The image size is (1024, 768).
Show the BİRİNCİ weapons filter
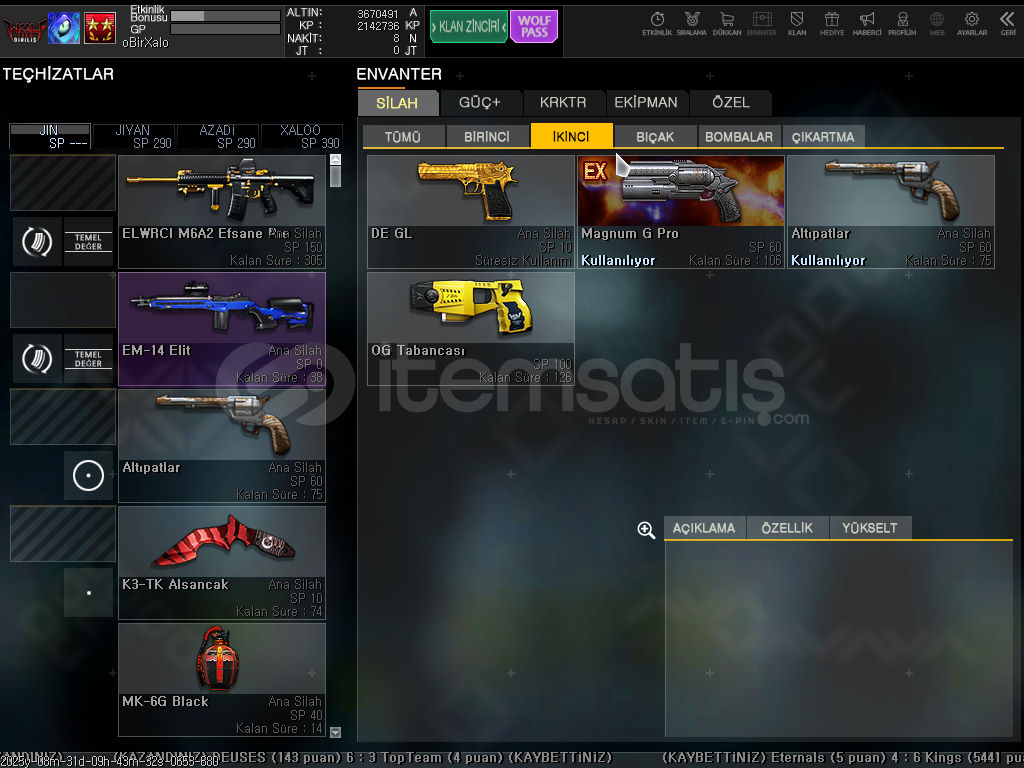pyautogui.click(x=487, y=136)
